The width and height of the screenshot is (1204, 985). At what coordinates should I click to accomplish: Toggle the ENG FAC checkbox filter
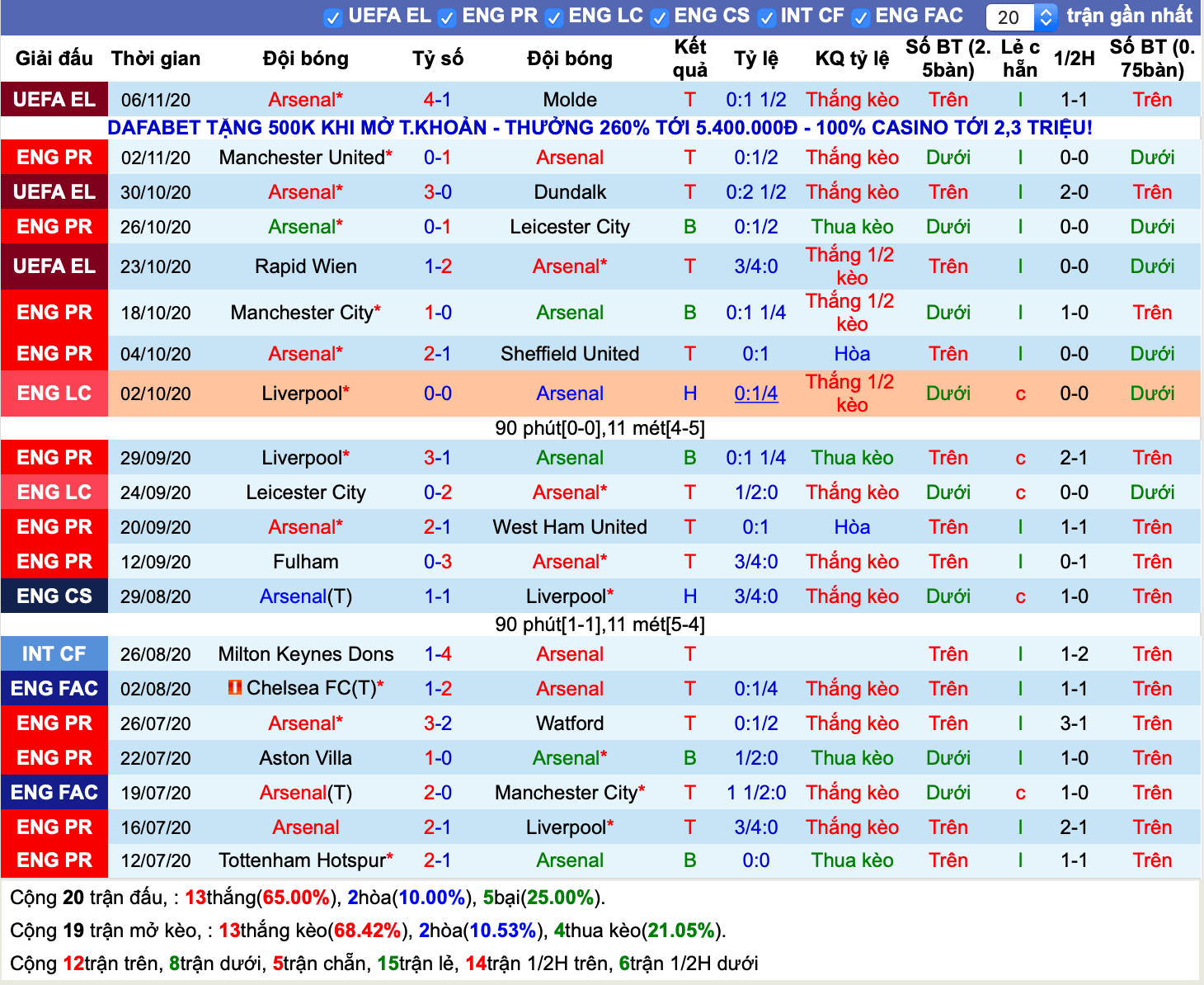[x=861, y=17]
